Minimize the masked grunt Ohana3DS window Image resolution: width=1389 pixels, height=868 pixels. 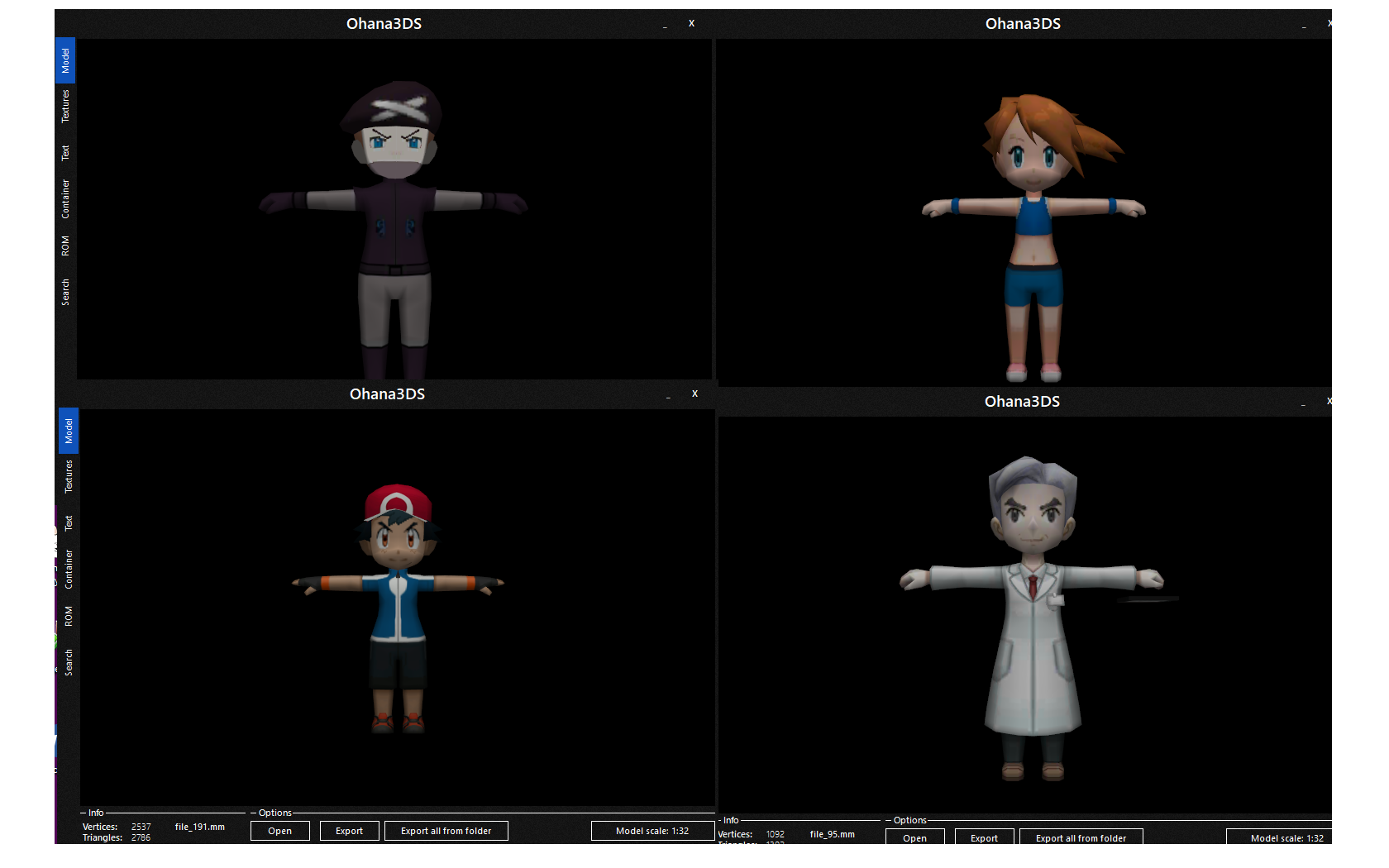click(x=665, y=26)
